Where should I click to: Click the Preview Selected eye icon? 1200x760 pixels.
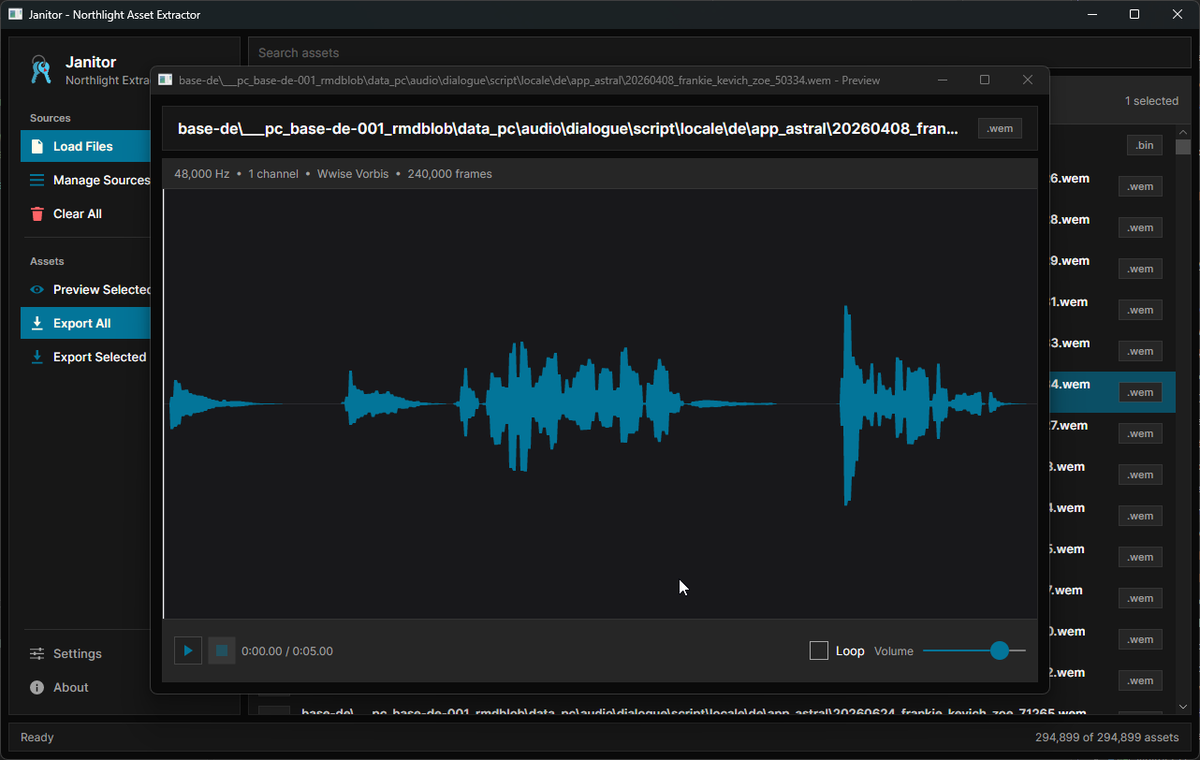[x=37, y=290]
